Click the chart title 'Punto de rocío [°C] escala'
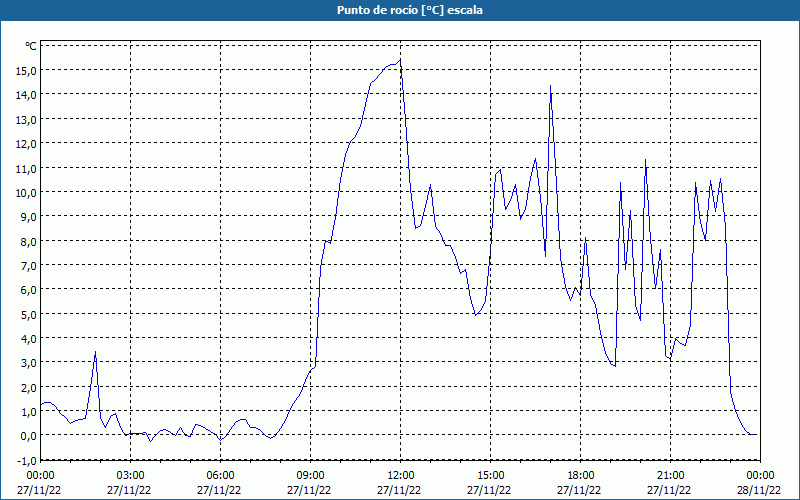This screenshot has height=500, width=800. point(410,10)
